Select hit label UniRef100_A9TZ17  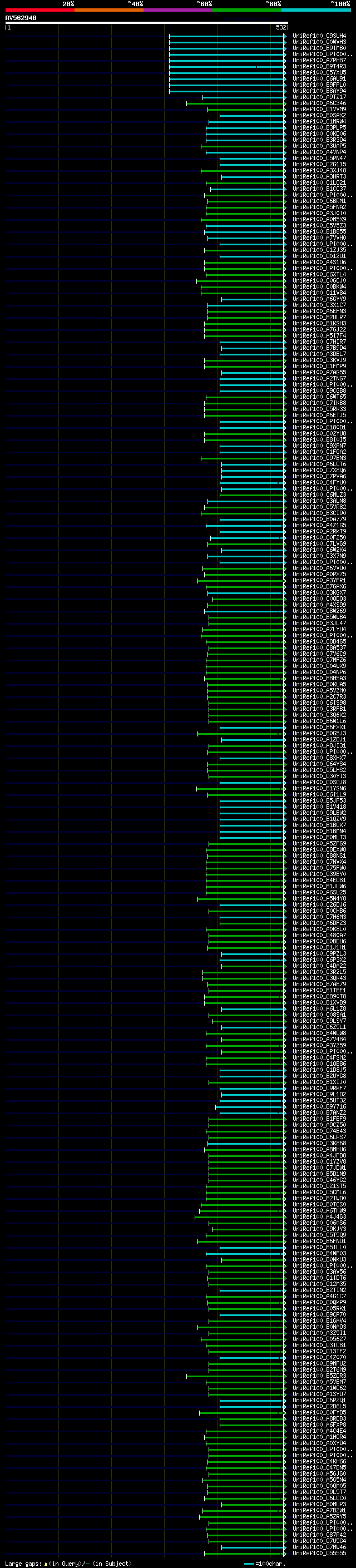(319, 97)
